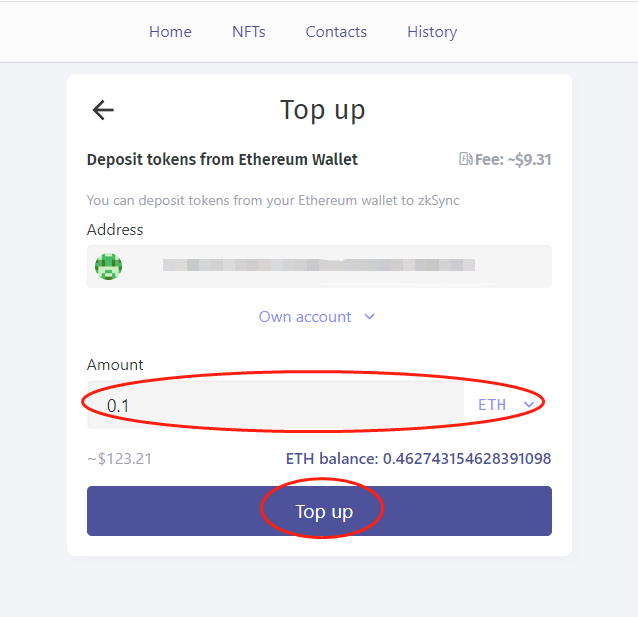Click the ~$123.21 USD estimate
The width and height of the screenshot is (638, 617).
(119, 459)
